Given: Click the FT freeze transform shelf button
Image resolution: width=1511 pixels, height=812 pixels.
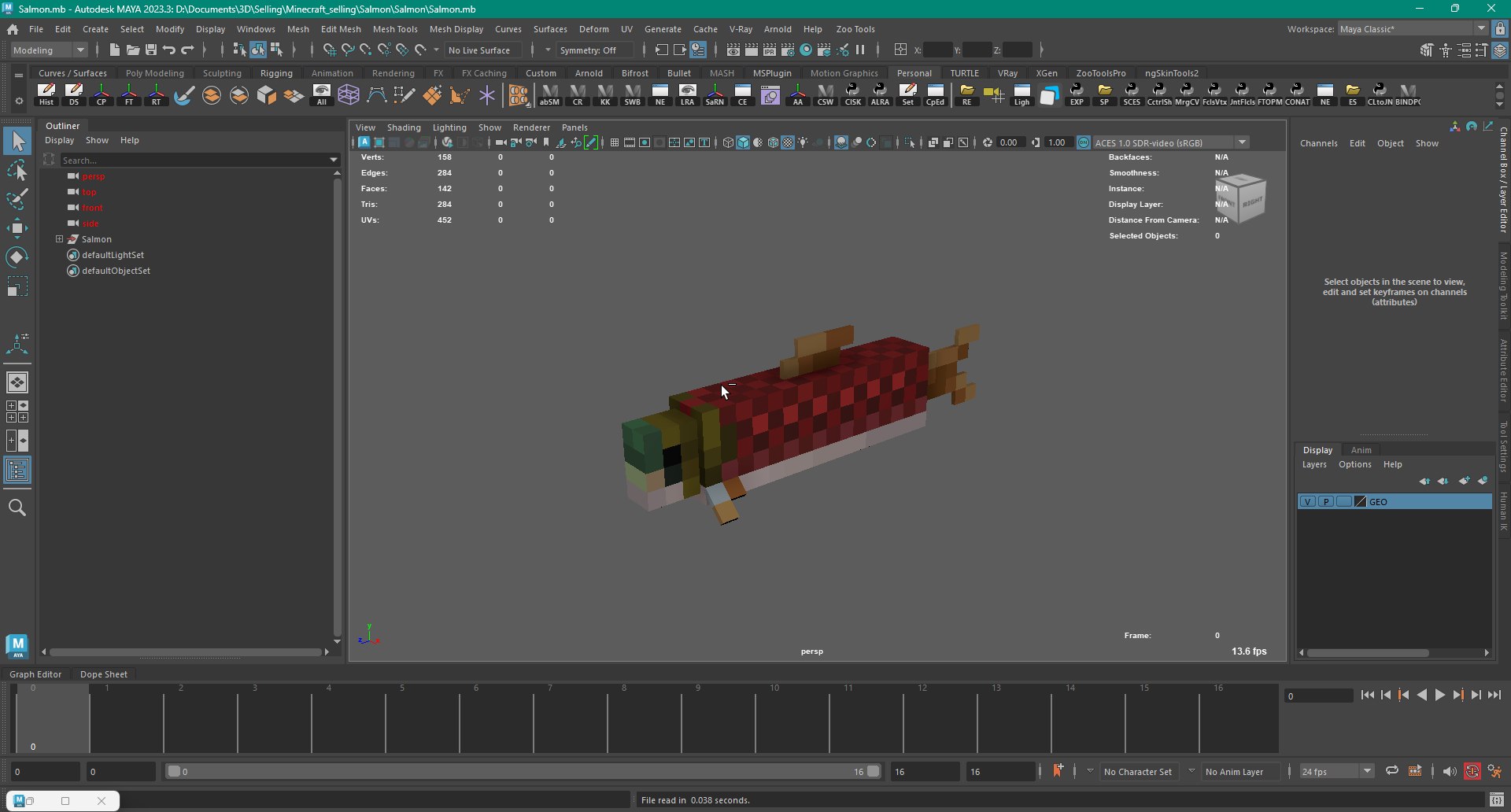Looking at the screenshot, I should click(x=129, y=95).
